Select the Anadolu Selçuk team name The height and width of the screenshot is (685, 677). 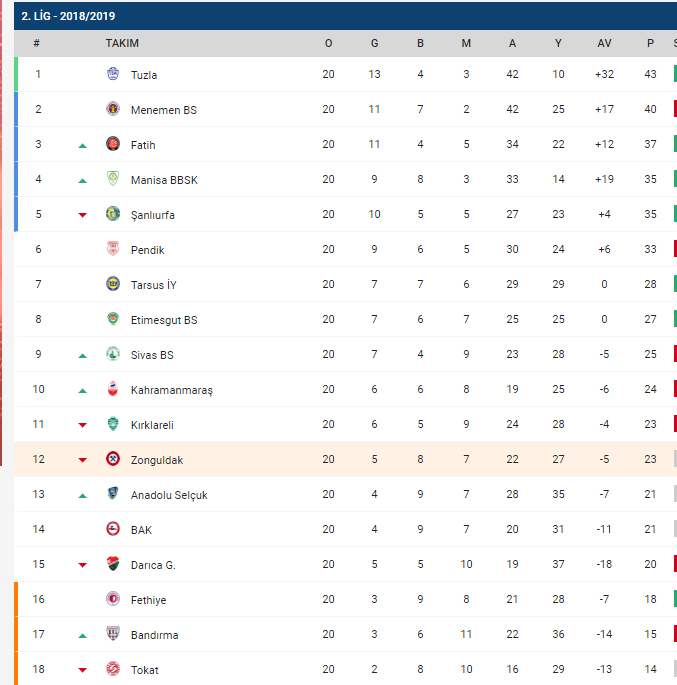tap(170, 495)
